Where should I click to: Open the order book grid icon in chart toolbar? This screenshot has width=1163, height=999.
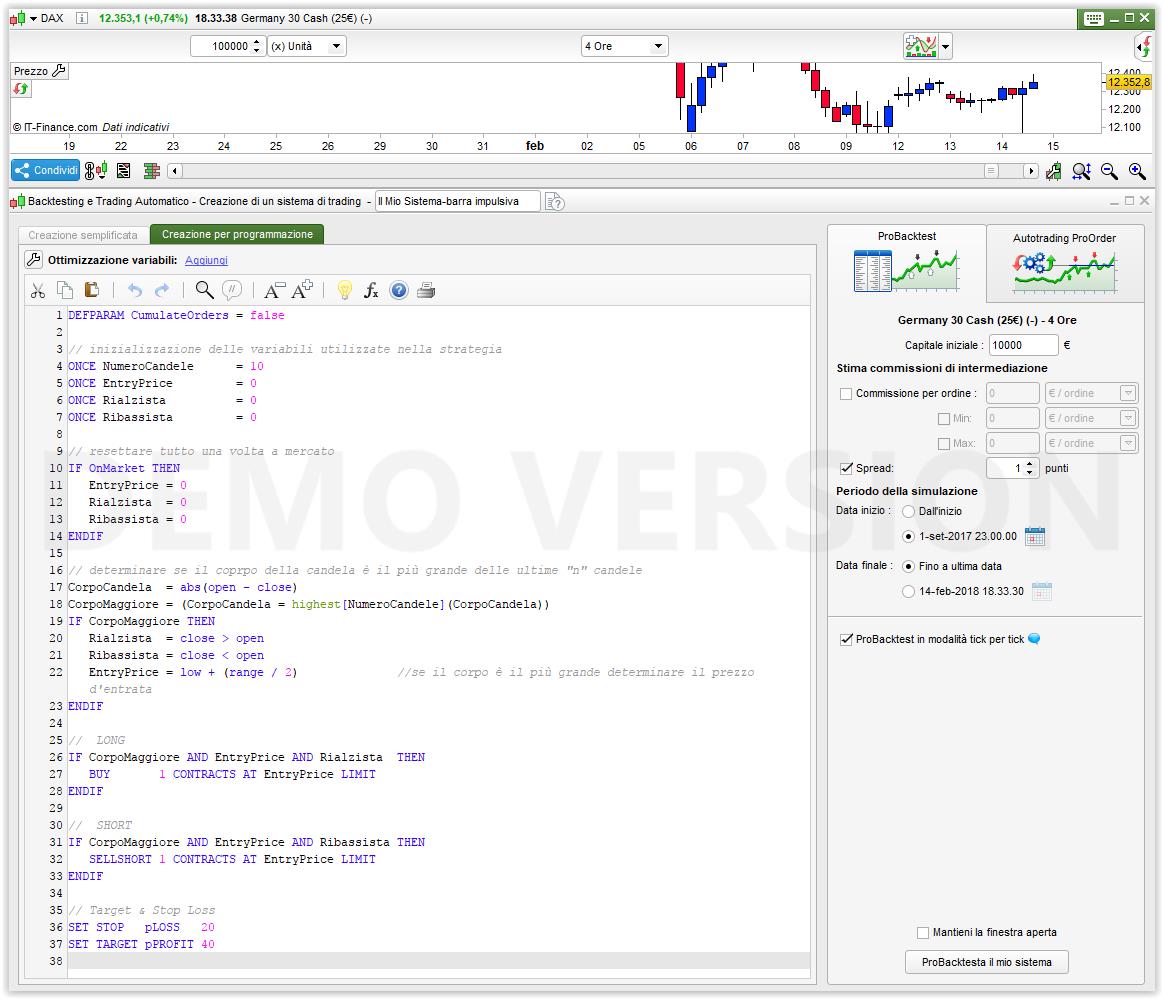tap(151, 171)
